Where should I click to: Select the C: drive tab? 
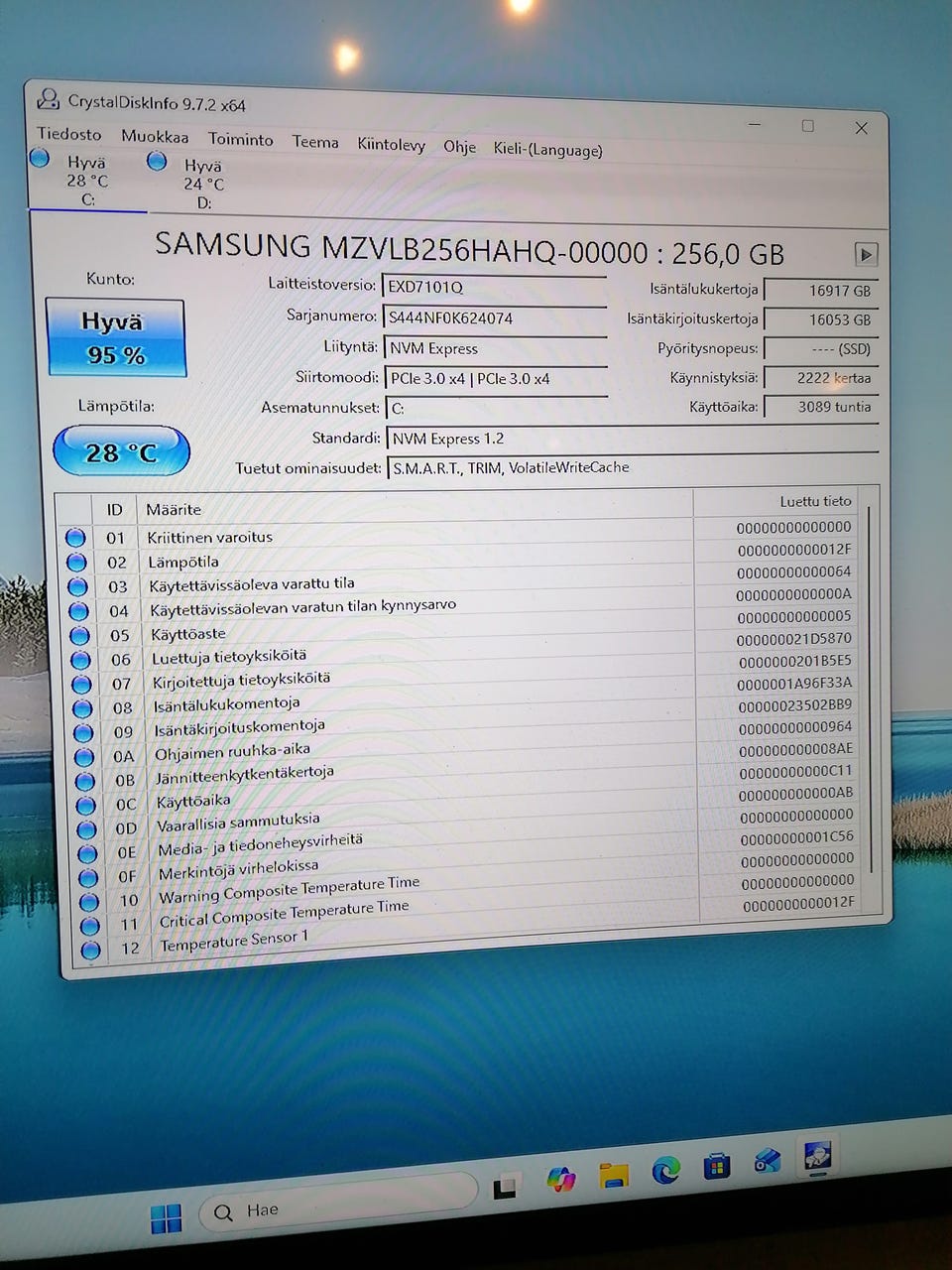click(x=87, y=181)
